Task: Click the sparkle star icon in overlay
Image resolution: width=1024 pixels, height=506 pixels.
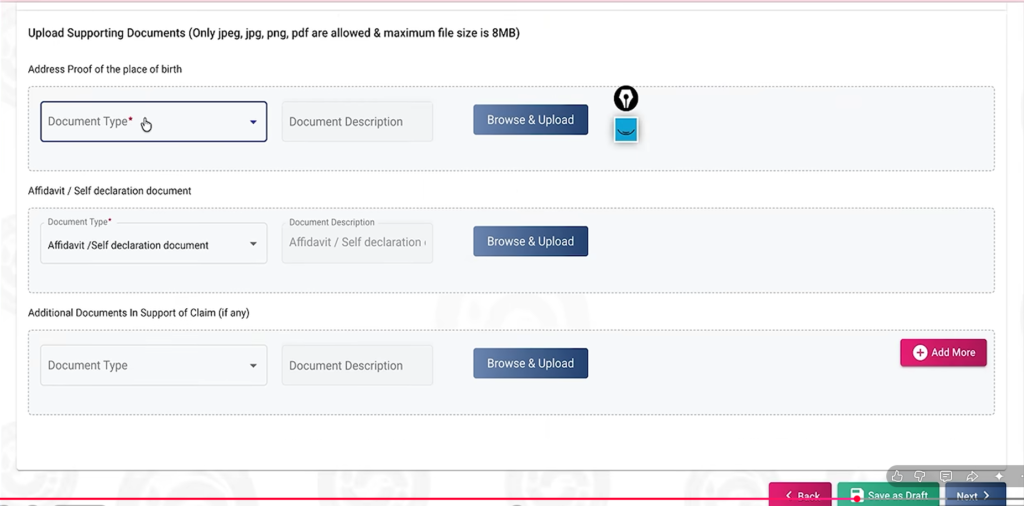Action: (999, 476)
